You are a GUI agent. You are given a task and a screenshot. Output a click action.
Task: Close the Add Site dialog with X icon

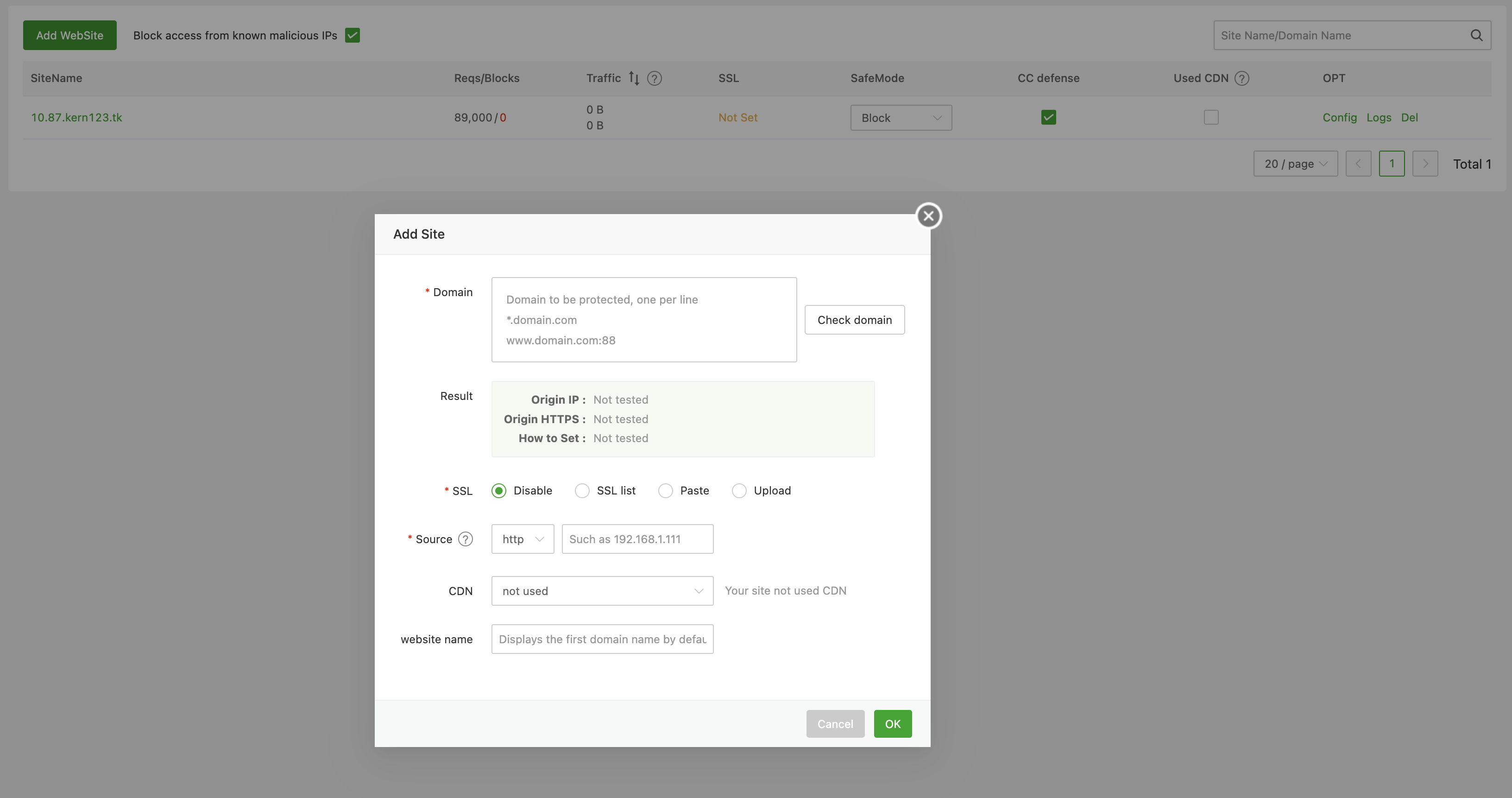pos(928,216)
